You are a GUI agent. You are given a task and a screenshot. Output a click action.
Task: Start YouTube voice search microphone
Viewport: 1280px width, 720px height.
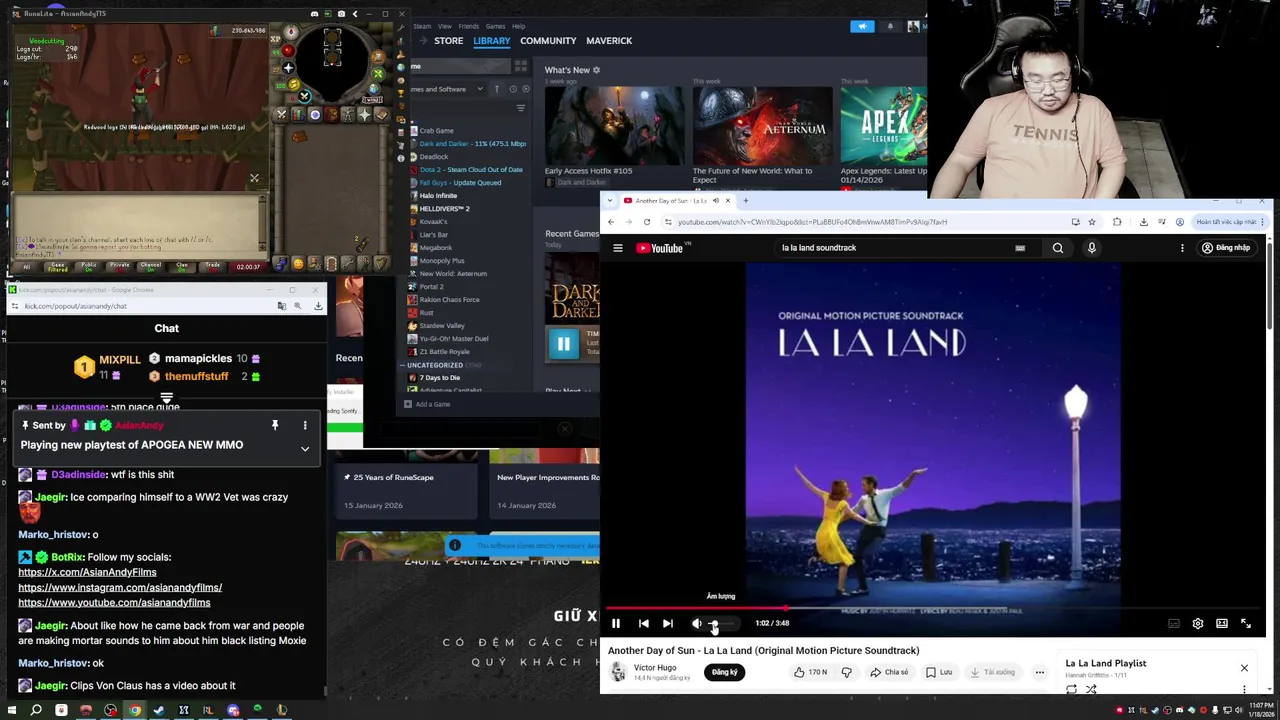tap(1092, 248)
